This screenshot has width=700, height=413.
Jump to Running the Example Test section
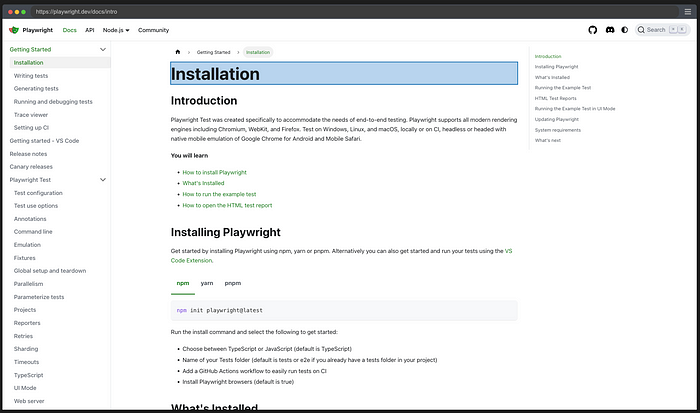563,88
